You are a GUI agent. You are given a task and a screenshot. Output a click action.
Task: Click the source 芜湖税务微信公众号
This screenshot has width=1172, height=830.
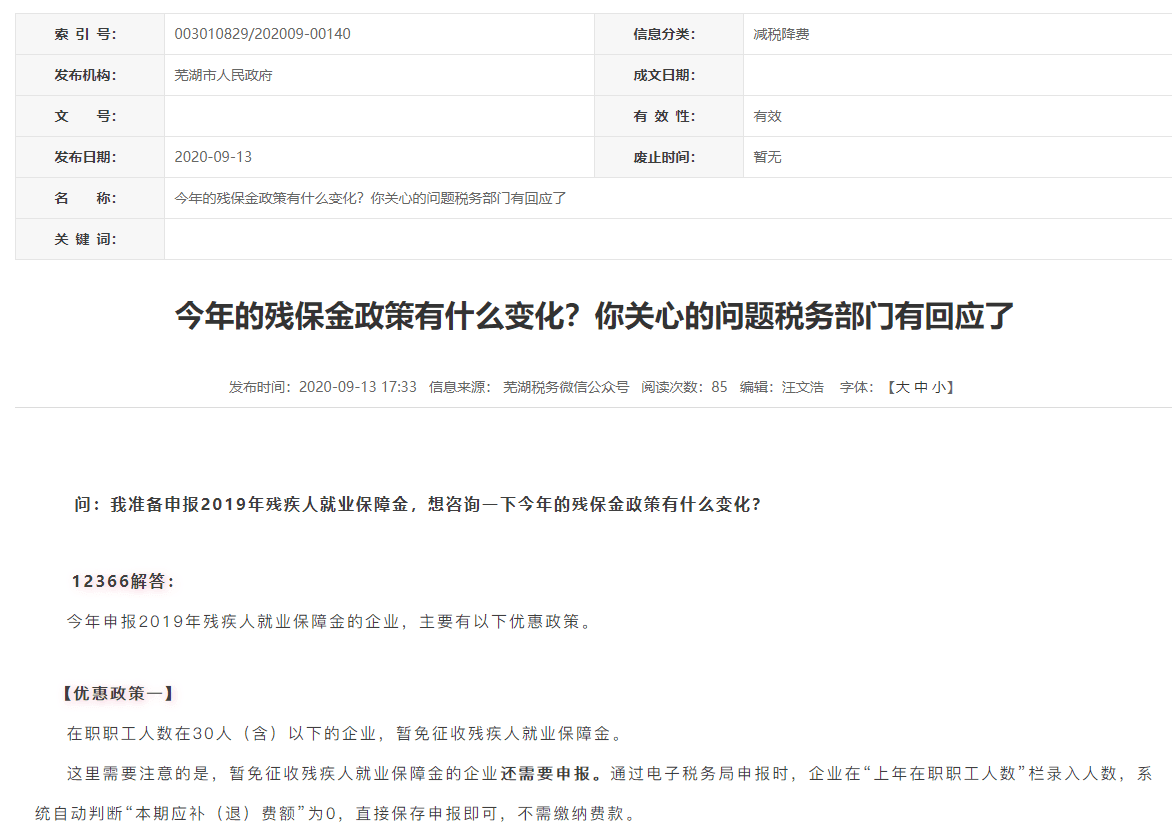[565, 387]
